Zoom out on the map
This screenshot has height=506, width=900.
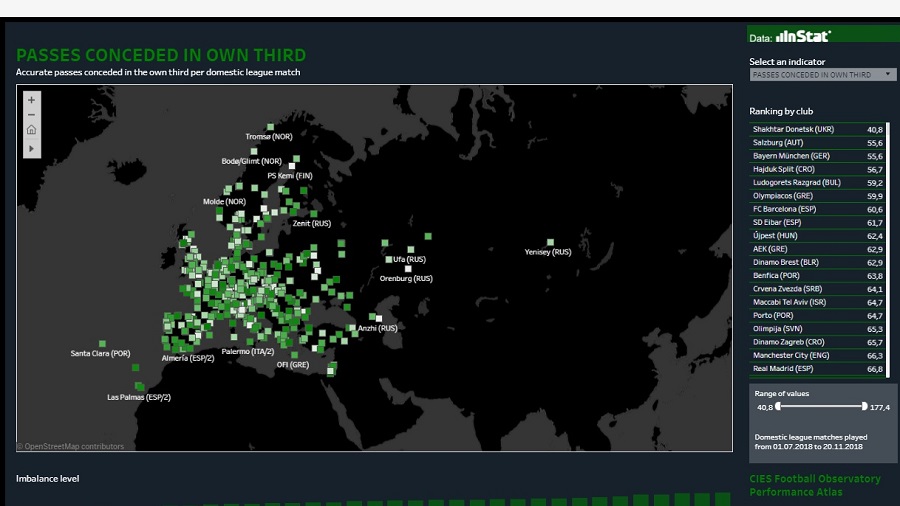click(32, 115)
